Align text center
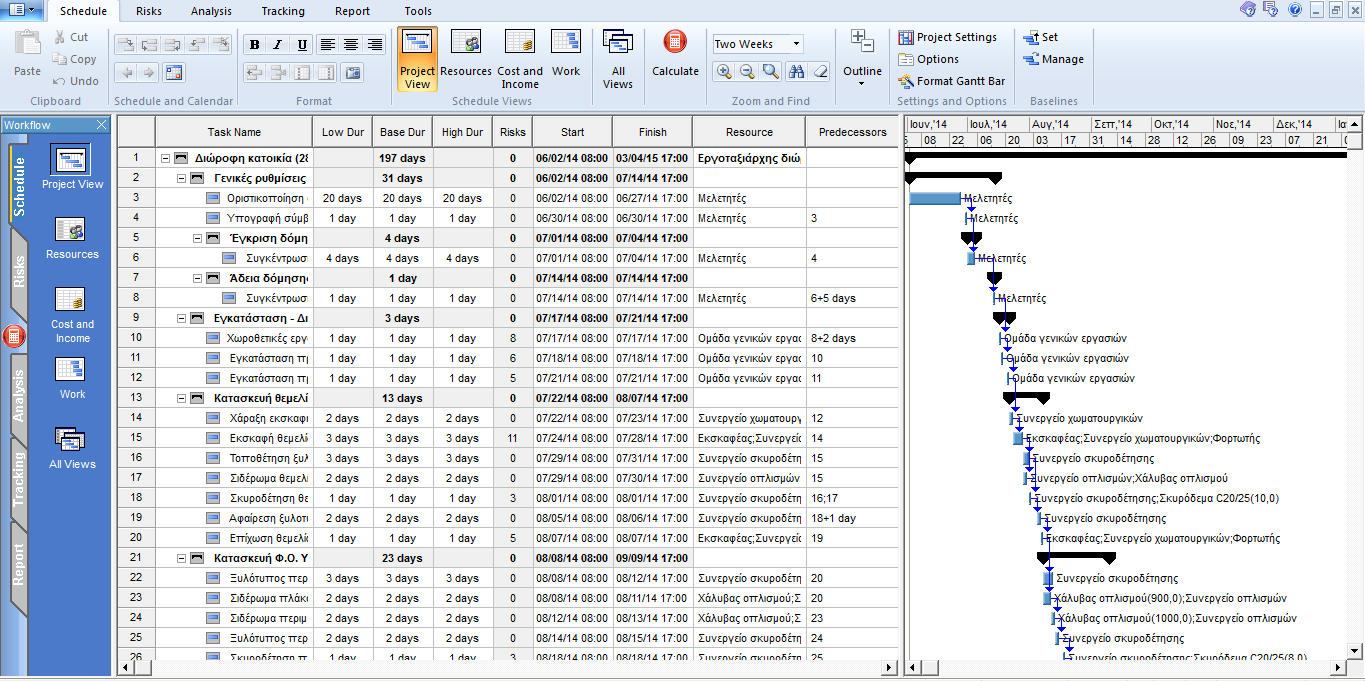The width and height of the screenshot is (1365, 681). (351, 45)
